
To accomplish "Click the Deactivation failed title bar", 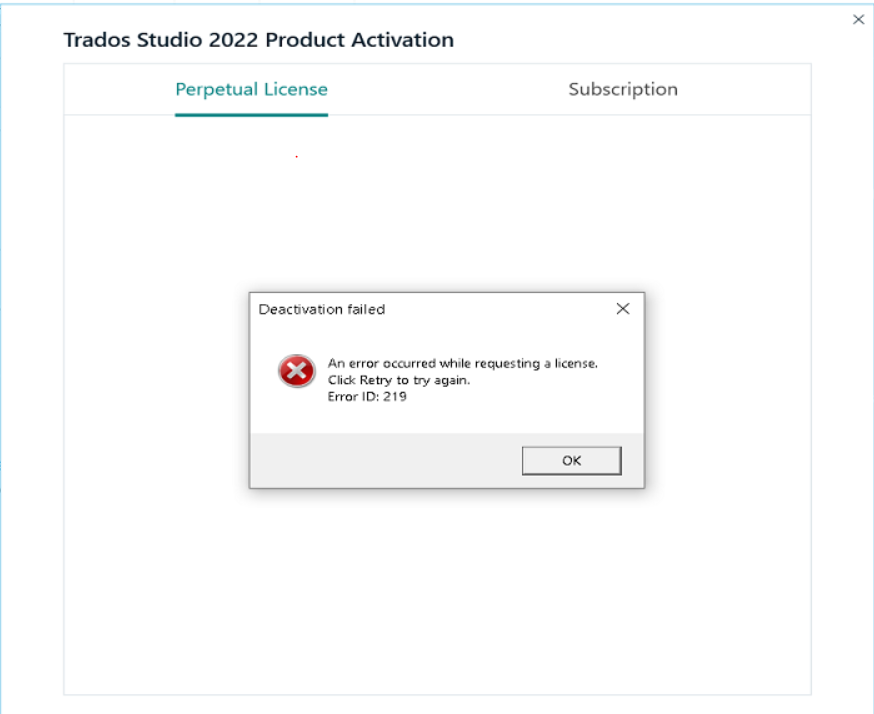I will (322, 309).
